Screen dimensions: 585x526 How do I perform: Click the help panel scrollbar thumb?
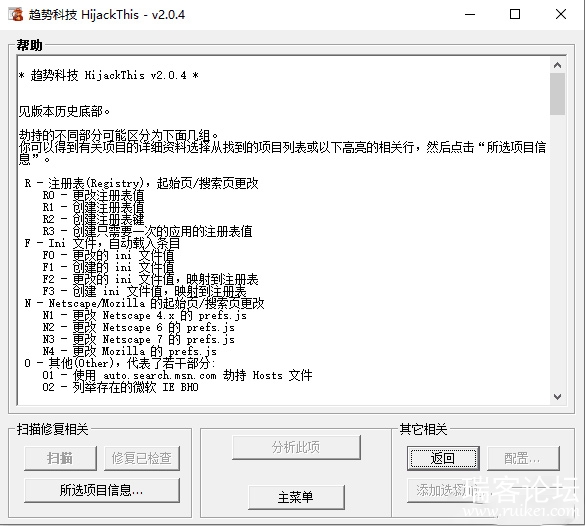(557, 94)
